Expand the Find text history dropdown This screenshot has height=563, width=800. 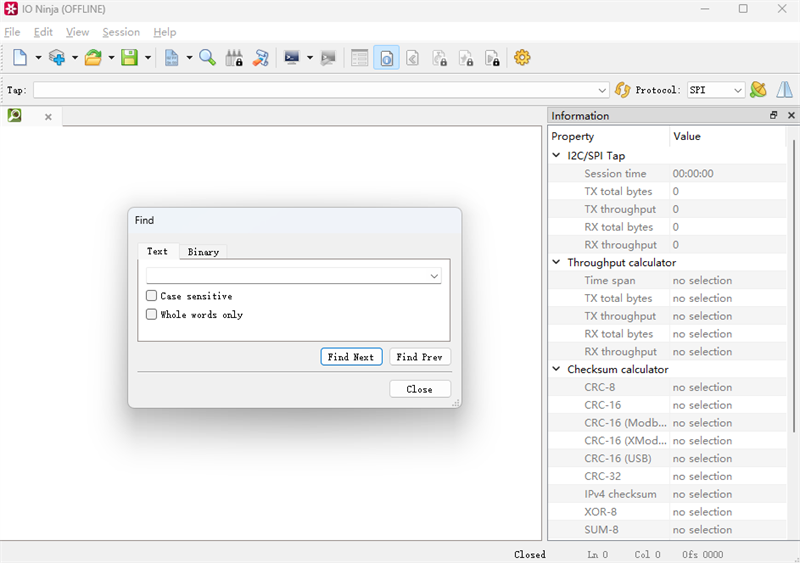pyautogui.click(x=434, y=276)
